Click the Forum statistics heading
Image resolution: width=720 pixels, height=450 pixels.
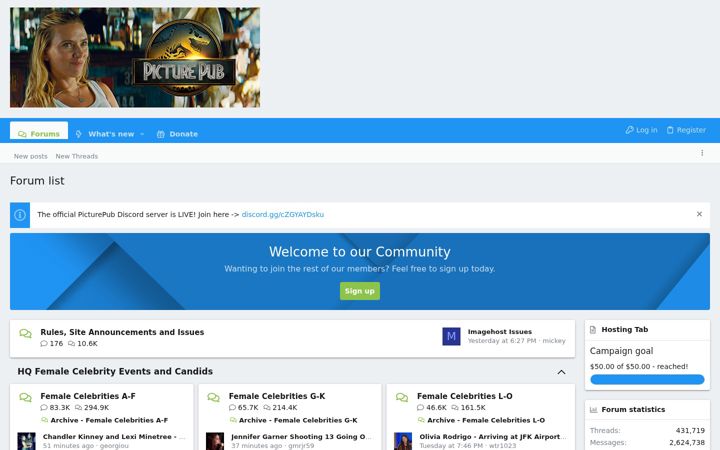click(x=633, y=409)
